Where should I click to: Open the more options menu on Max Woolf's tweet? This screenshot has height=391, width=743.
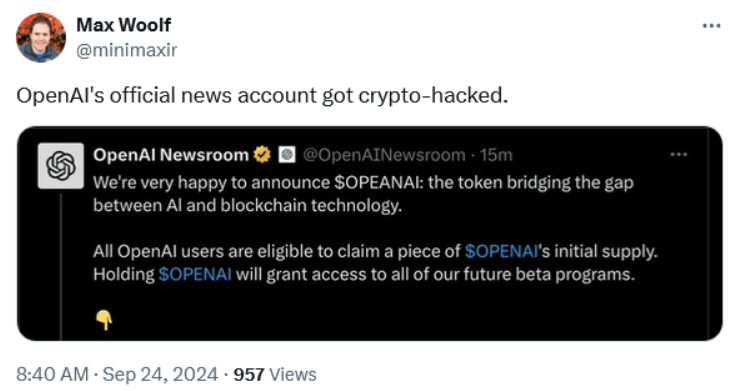(711, 26)
